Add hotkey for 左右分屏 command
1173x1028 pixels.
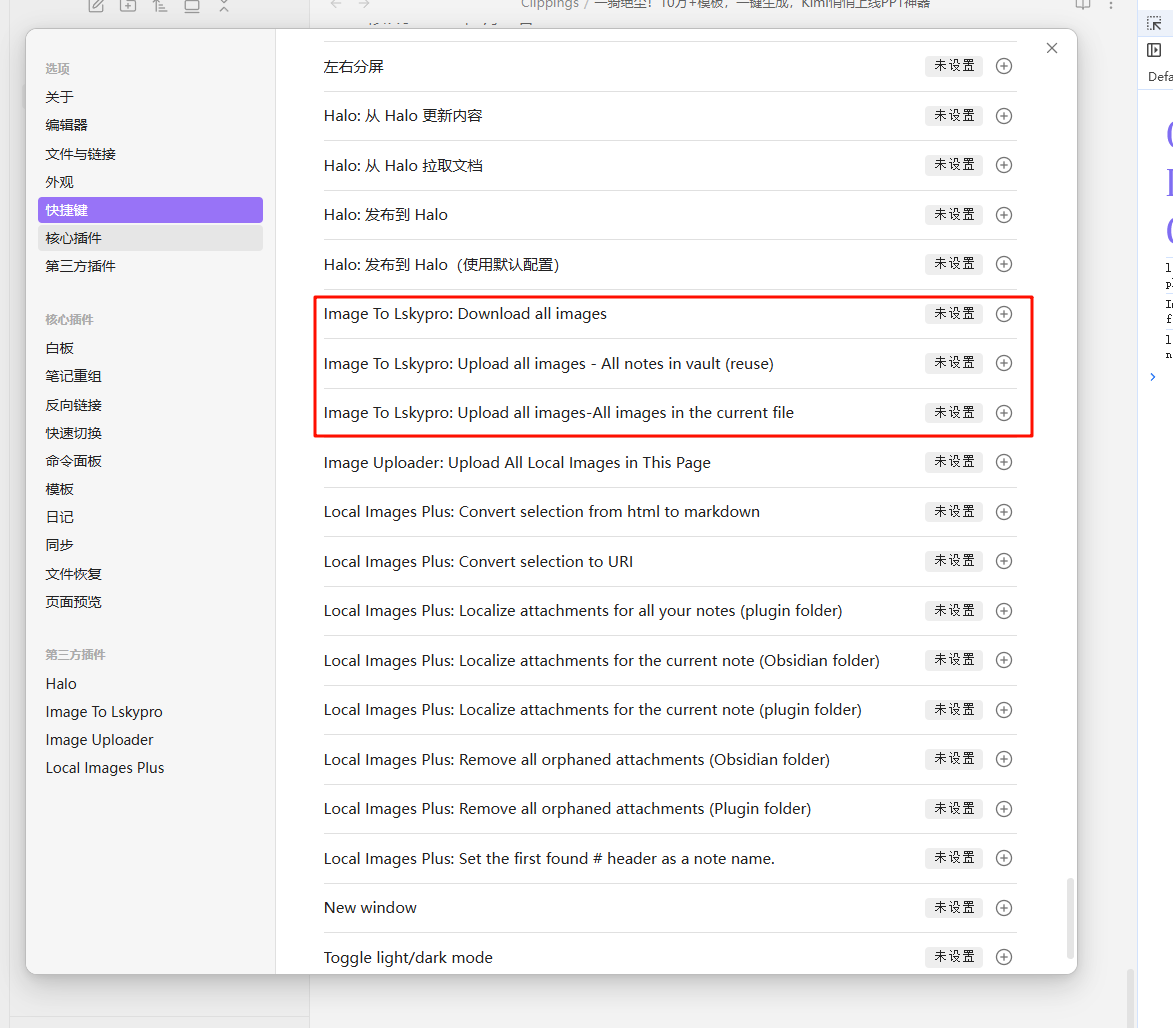coord(1004,66)
